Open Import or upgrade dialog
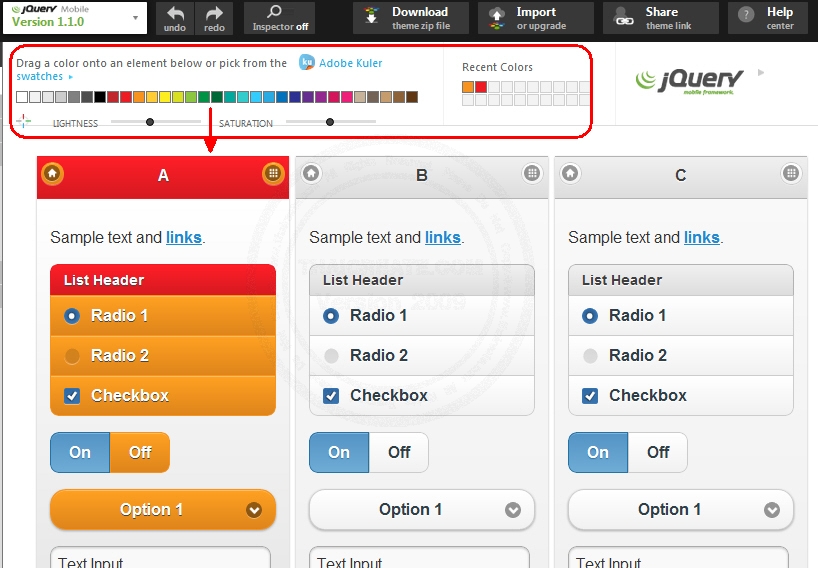Image resolution: width=818 pixels, height=568 pixels. 536,18
